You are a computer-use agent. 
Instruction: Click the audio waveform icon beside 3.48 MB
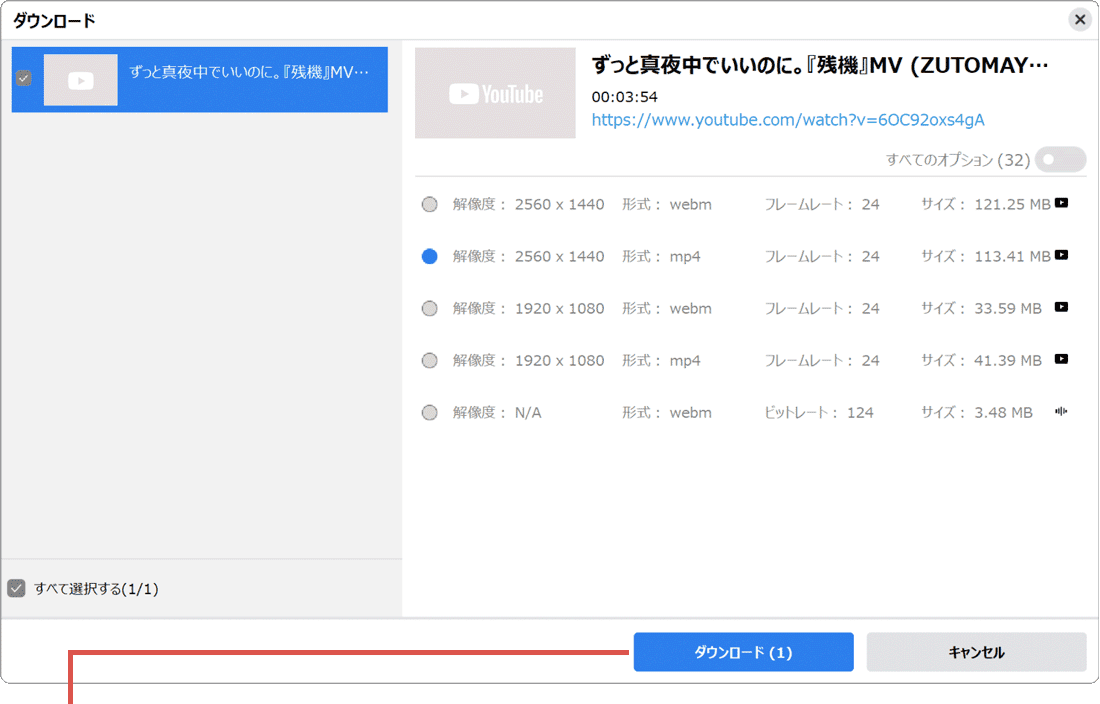[1062, 411]
